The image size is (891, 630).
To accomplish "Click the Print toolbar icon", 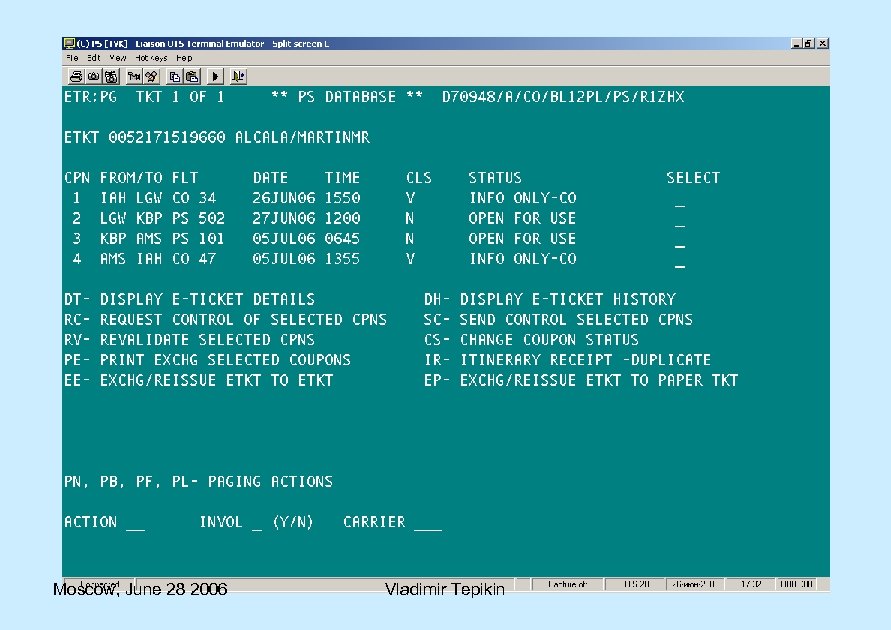I will point(76,76).
